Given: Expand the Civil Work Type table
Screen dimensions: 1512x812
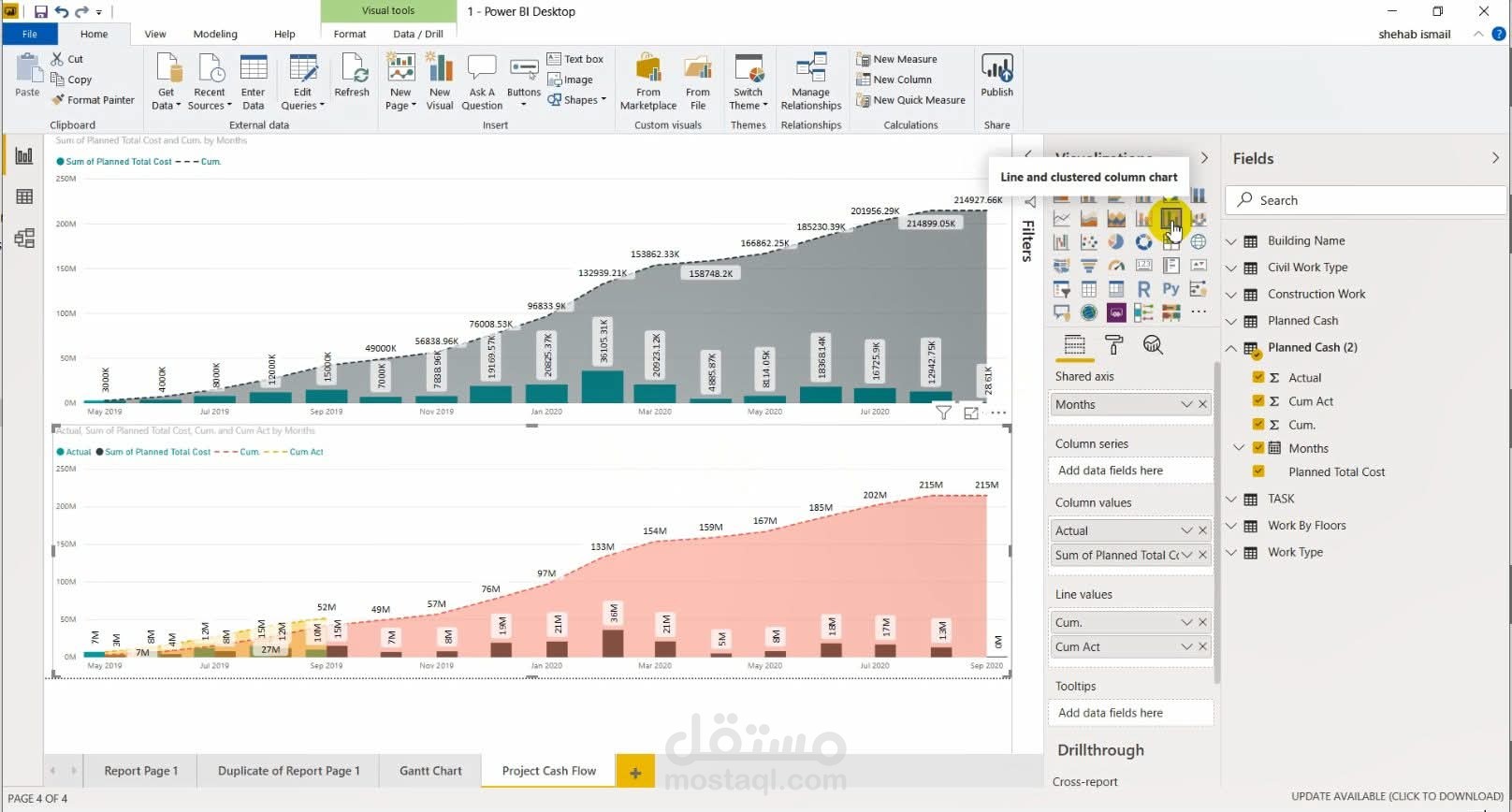Looking at the screenshot, I should pos(1231,268).
